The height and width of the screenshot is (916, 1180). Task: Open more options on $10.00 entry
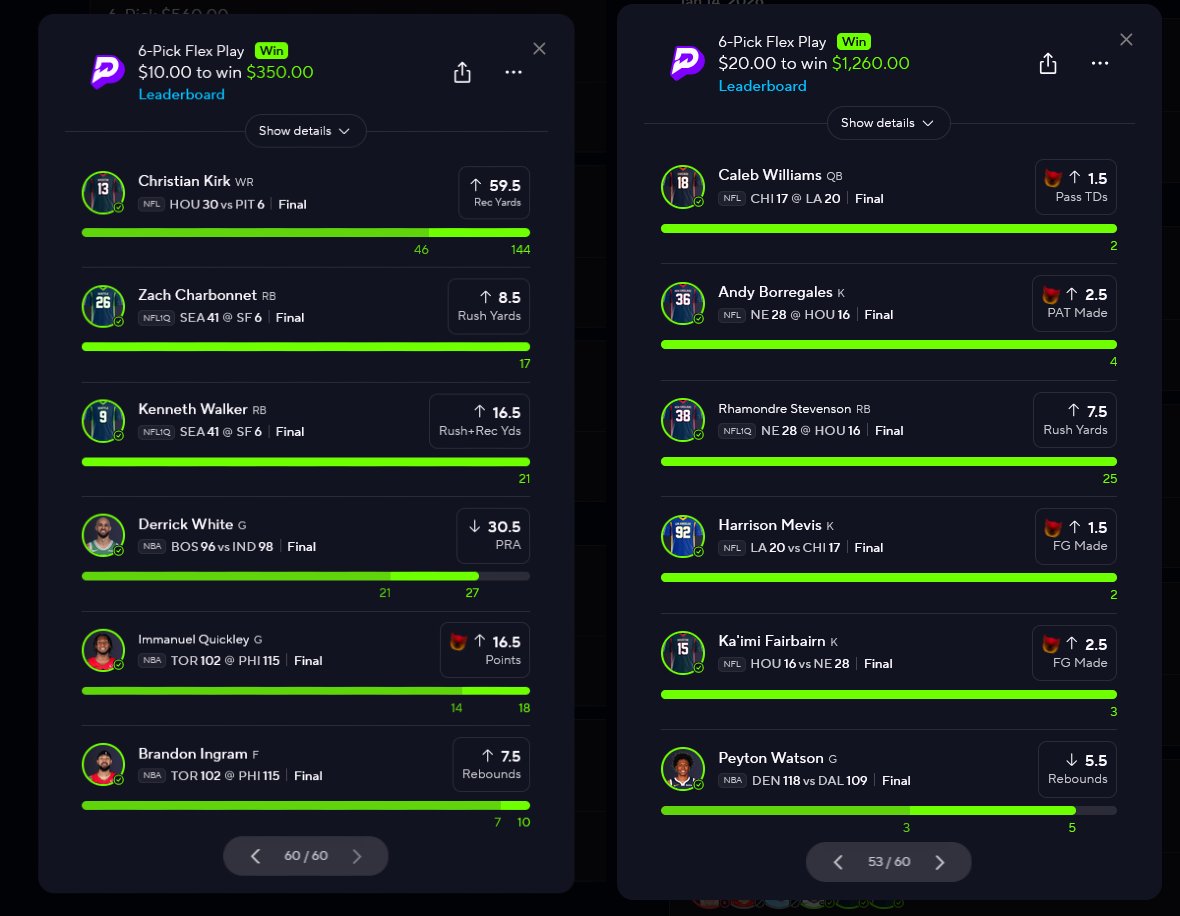click(x=513, y=72)
